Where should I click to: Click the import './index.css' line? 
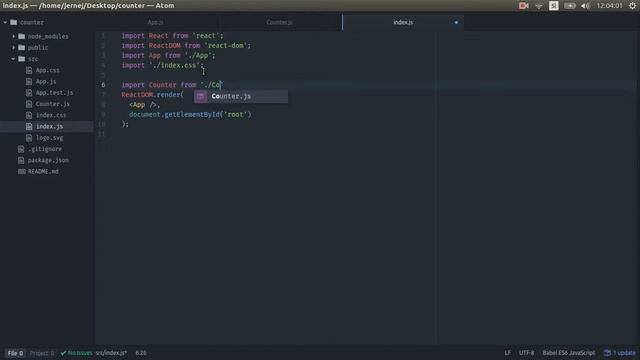tap(162, 65)
